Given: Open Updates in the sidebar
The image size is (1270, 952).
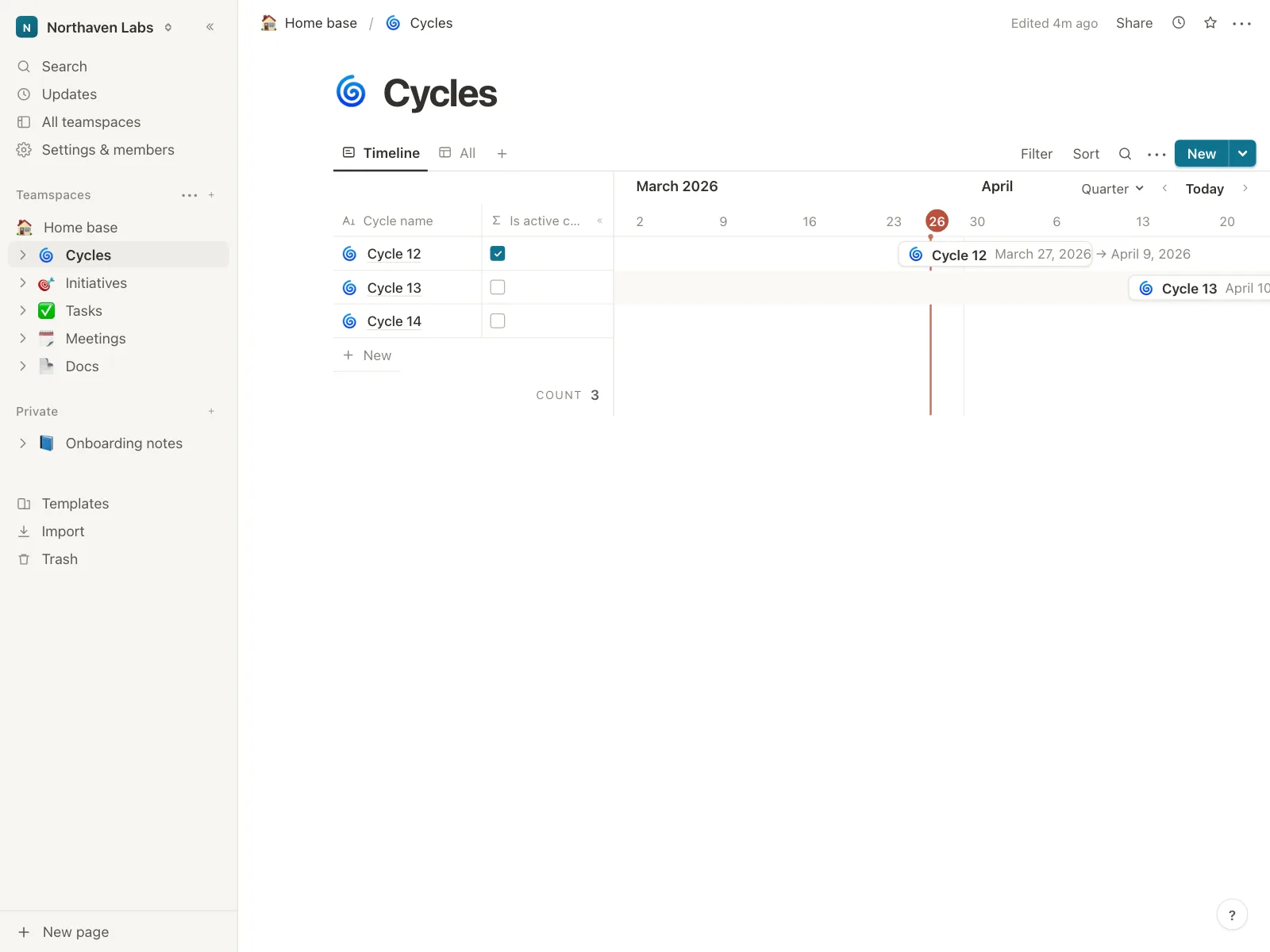Looking at the screenshot, I should coord(69,94).
